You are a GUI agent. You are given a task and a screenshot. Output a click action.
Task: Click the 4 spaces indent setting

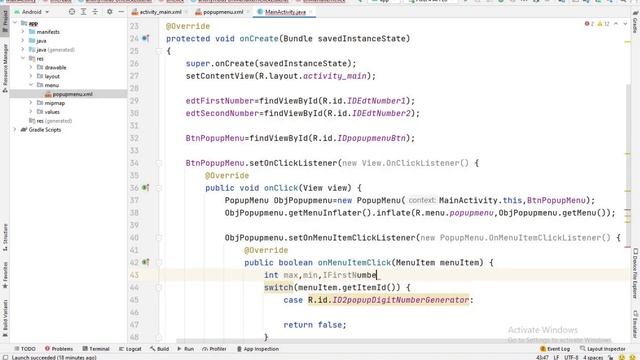(x=593, y=358)
